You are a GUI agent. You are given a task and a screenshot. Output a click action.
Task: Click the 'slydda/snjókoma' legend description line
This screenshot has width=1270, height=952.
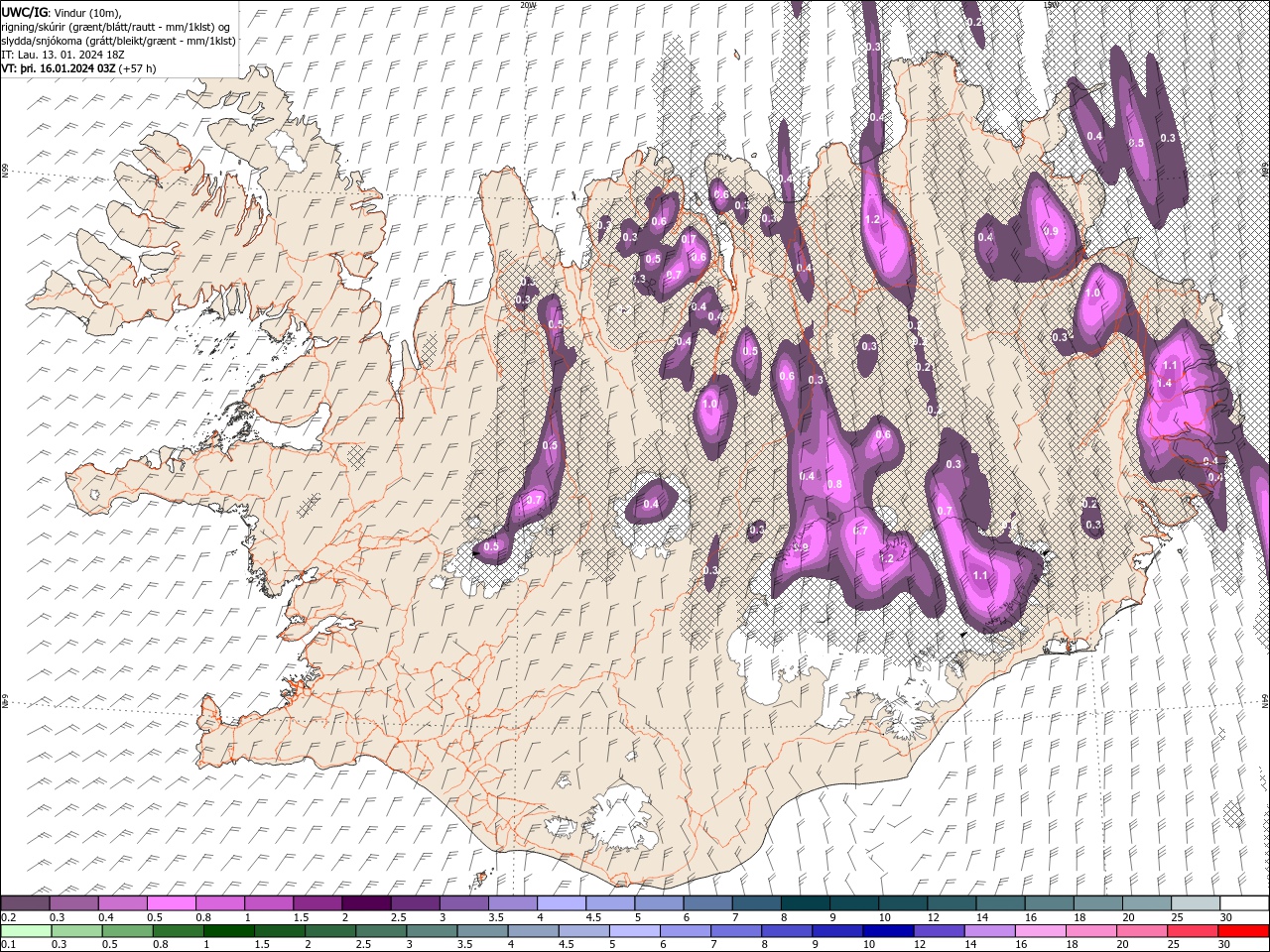coord(119,41)
